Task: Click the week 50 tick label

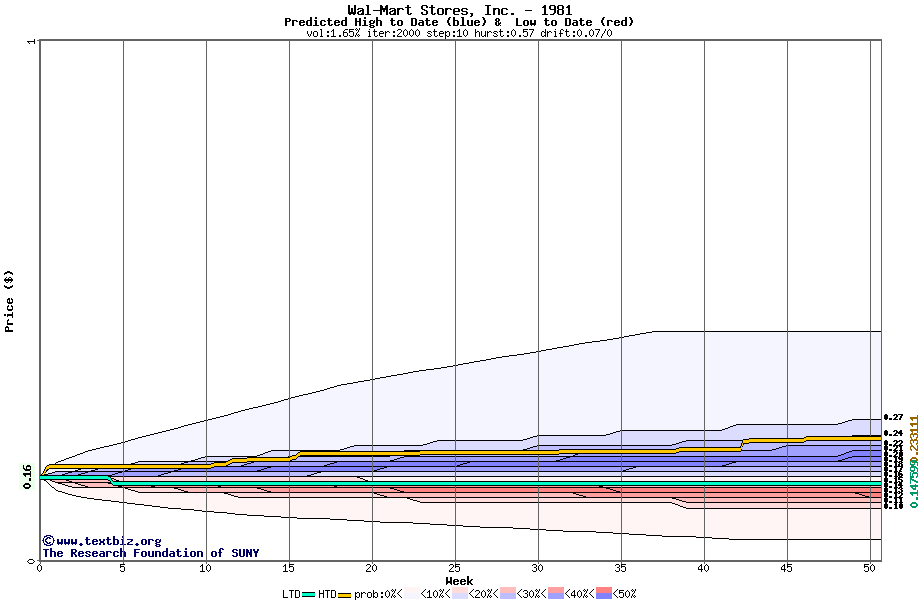Action: tap(870, 569)
